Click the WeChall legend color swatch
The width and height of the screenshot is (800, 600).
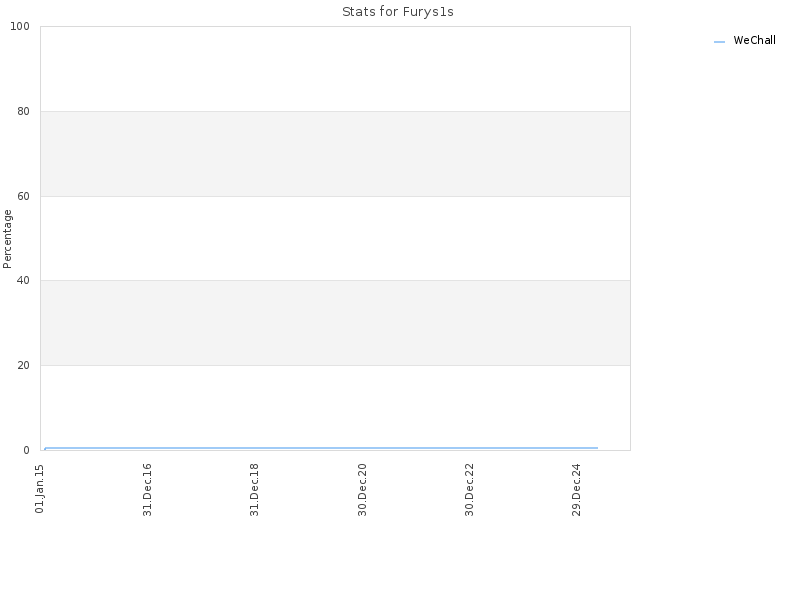(719, 42)
